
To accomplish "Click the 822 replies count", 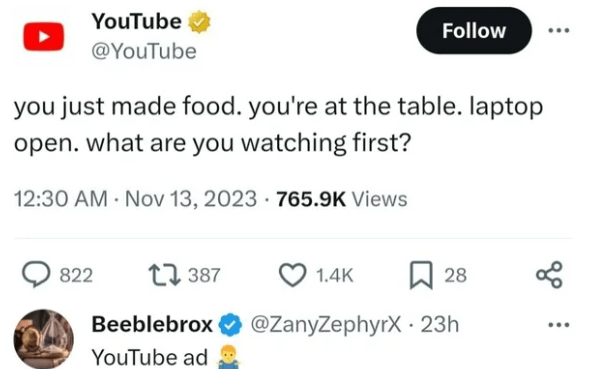I will point(76,275).
